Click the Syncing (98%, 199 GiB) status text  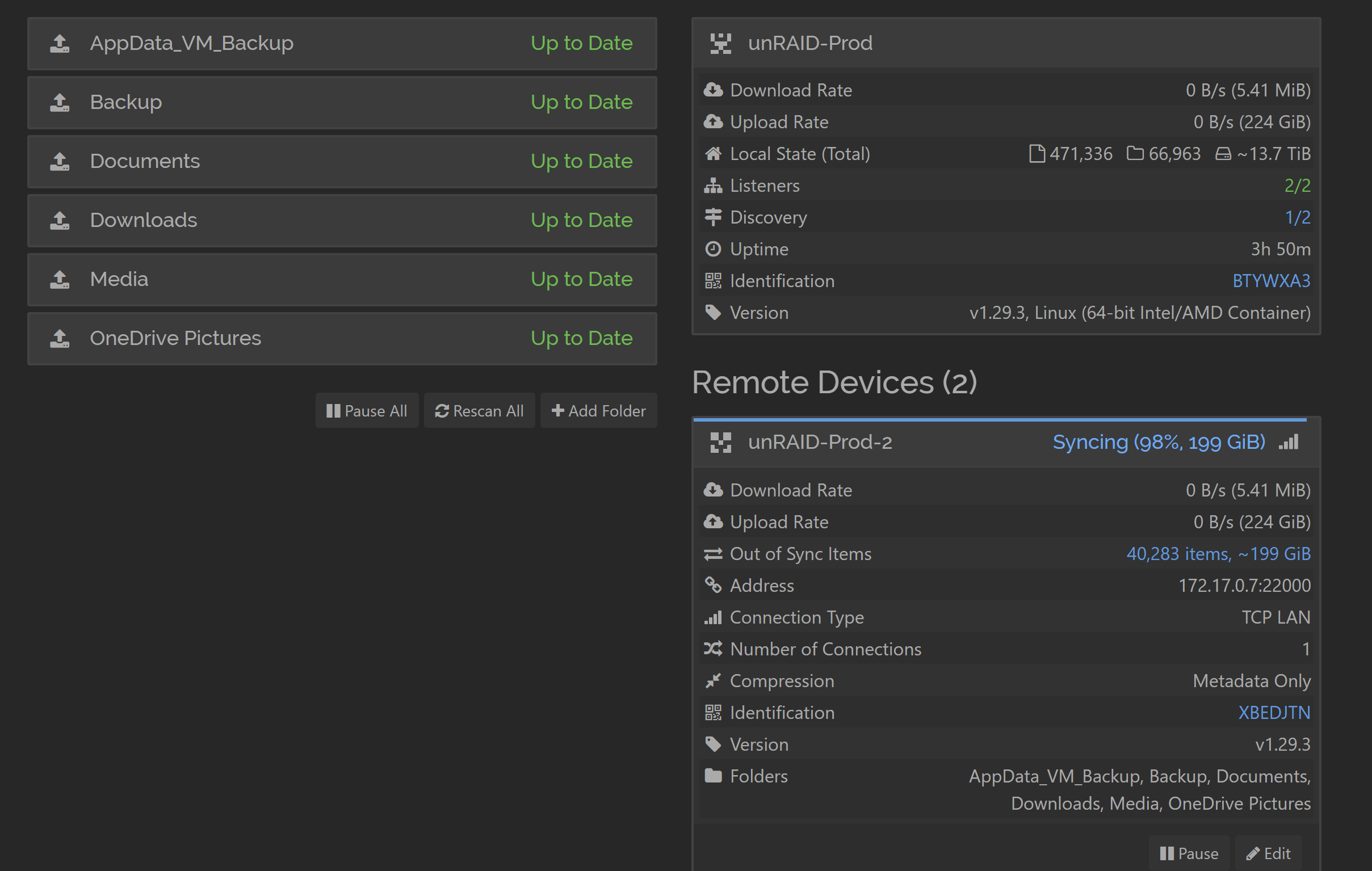(x=1159, y=443)
